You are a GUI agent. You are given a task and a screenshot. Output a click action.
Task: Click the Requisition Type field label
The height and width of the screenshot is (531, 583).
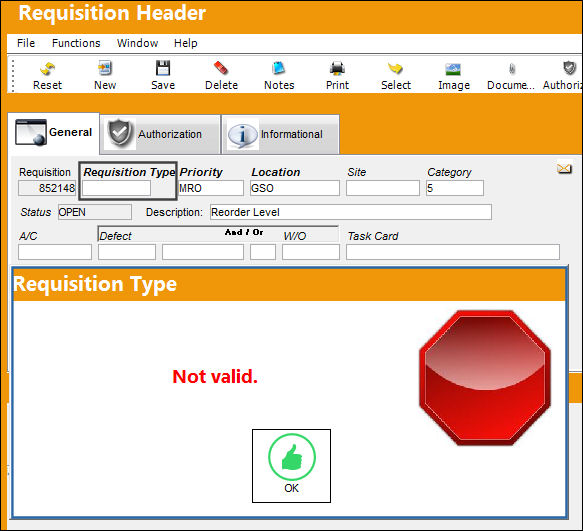tap(129, 172)
